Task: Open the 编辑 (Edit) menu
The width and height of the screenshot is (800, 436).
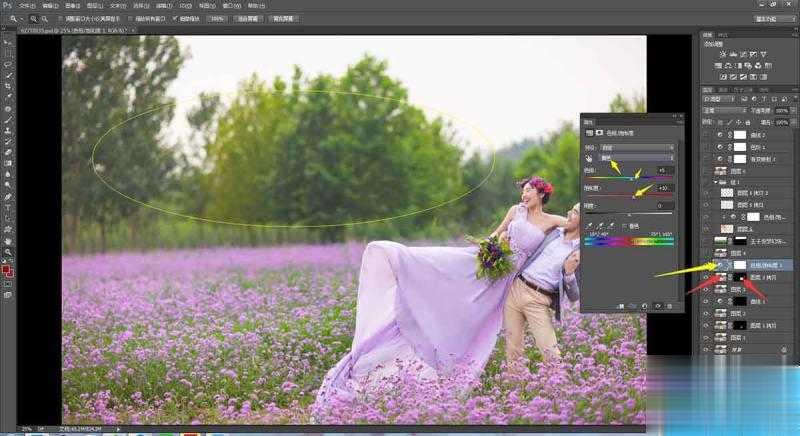Action: click(x=49, y=6)
